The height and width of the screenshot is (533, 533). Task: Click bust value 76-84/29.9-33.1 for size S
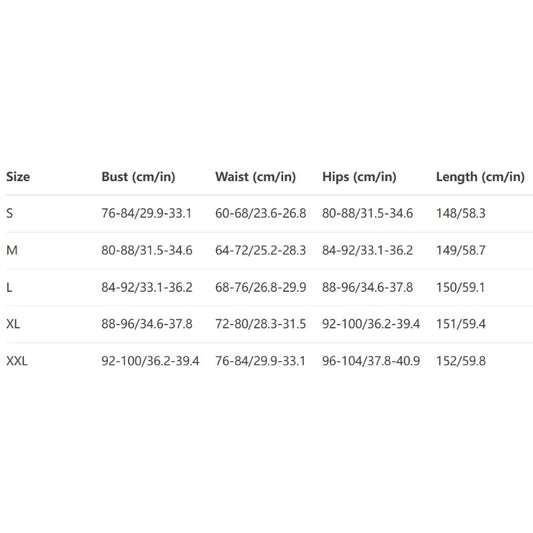[x=147, y=213]
